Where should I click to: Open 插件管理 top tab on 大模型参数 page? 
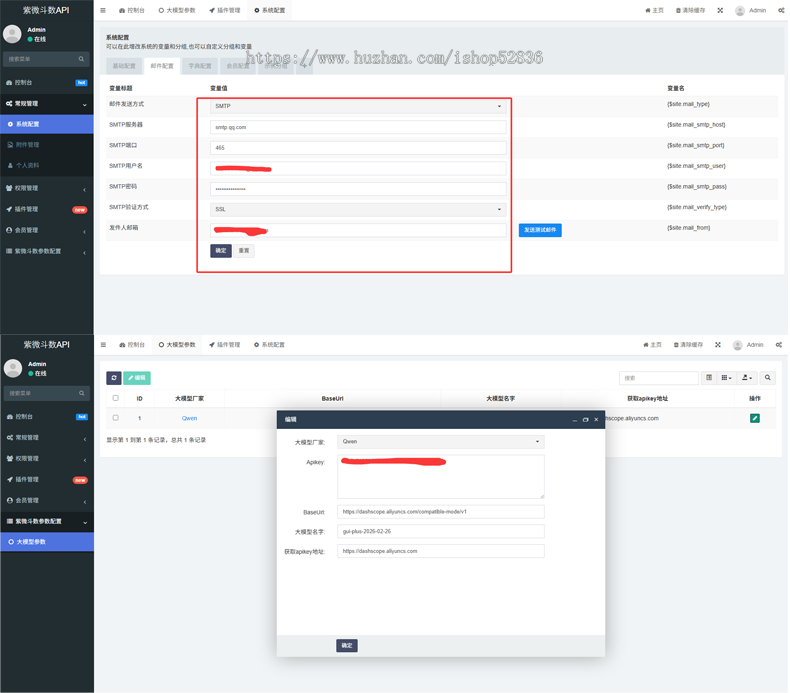coord(225,345)
